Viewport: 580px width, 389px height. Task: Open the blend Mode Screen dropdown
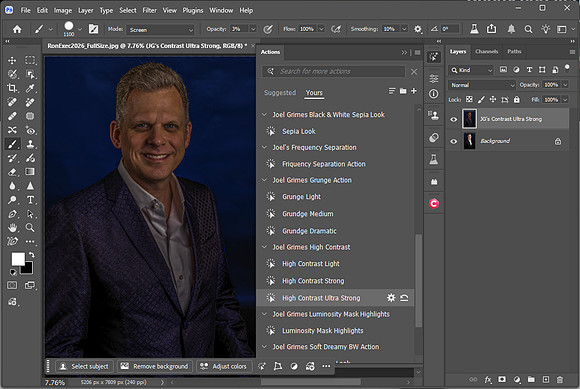(x=160, y=30)
